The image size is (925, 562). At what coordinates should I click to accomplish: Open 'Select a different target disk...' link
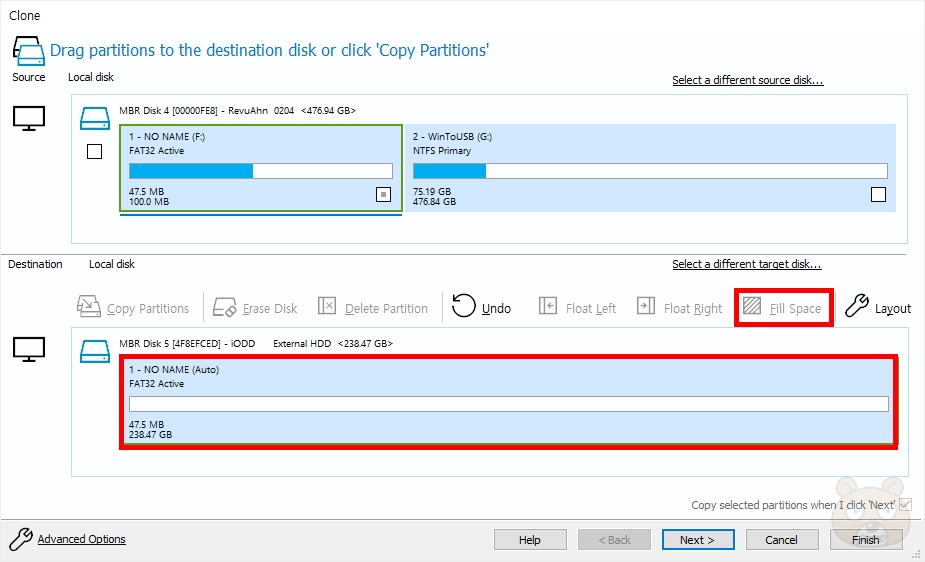[746, 264]
